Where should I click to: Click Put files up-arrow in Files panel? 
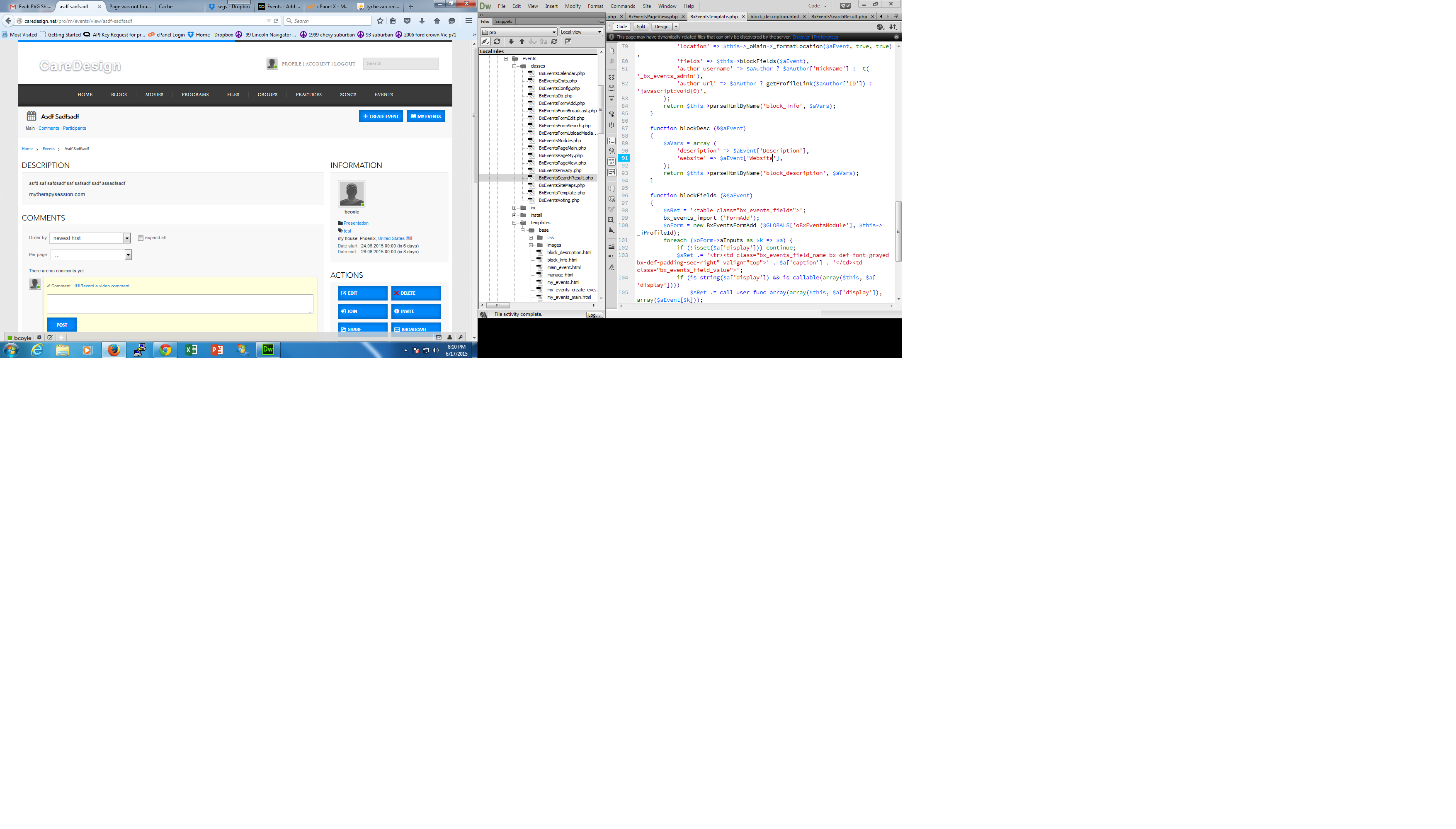point(522,41)
